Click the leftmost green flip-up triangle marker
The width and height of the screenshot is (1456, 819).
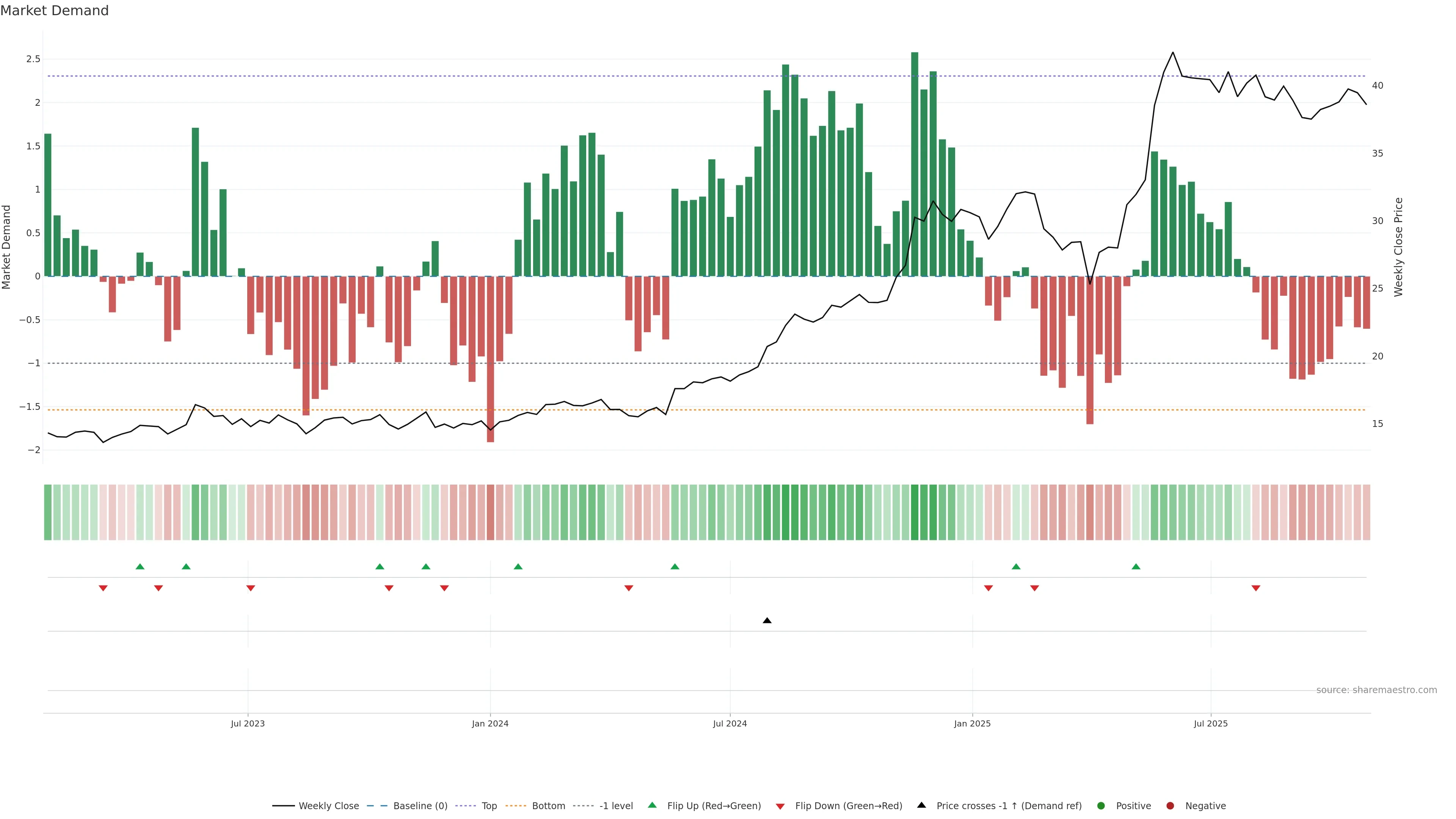tap(140, 566)
